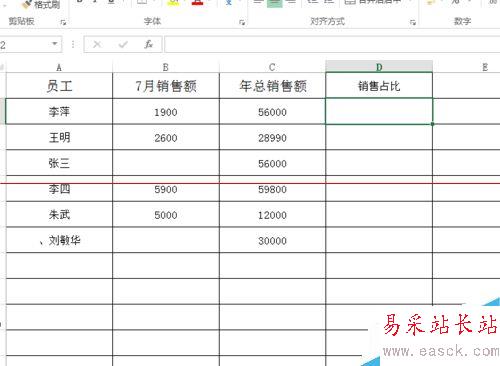
Task: Select the 7月销售额 header cell
Action: 166,86
